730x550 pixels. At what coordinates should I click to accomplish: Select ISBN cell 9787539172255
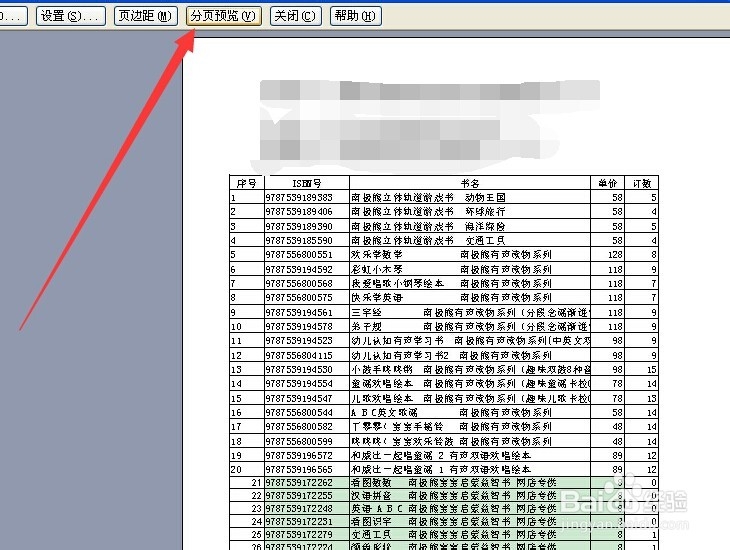[307, 496]
